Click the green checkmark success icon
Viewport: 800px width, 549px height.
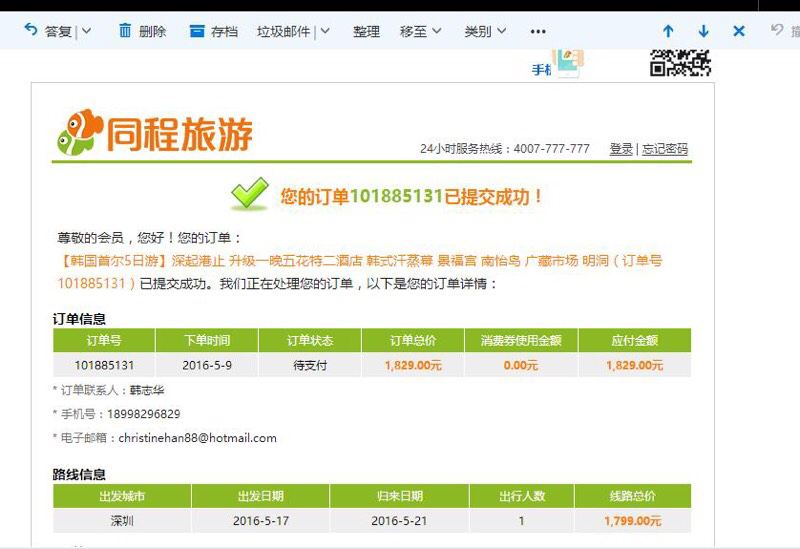[x=249, y=193]
